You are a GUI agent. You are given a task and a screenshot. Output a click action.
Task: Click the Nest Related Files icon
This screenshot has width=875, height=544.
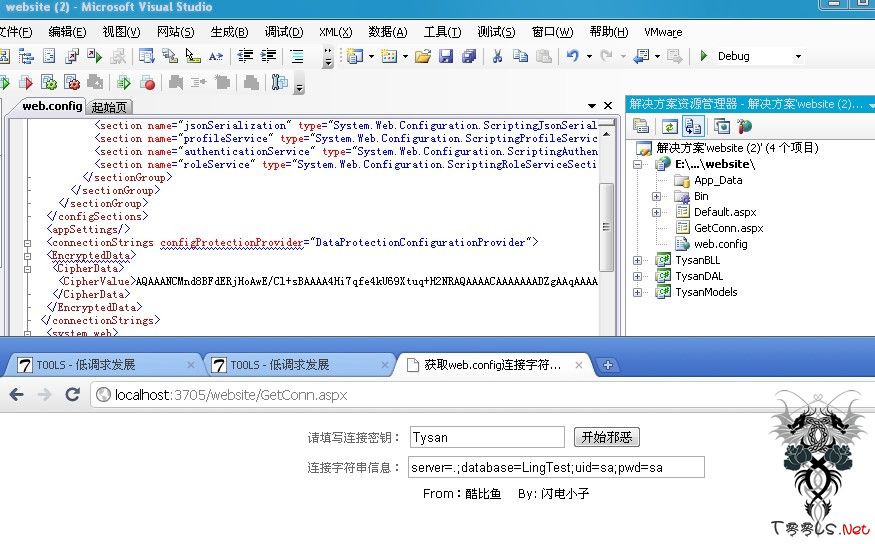(693, 127)
